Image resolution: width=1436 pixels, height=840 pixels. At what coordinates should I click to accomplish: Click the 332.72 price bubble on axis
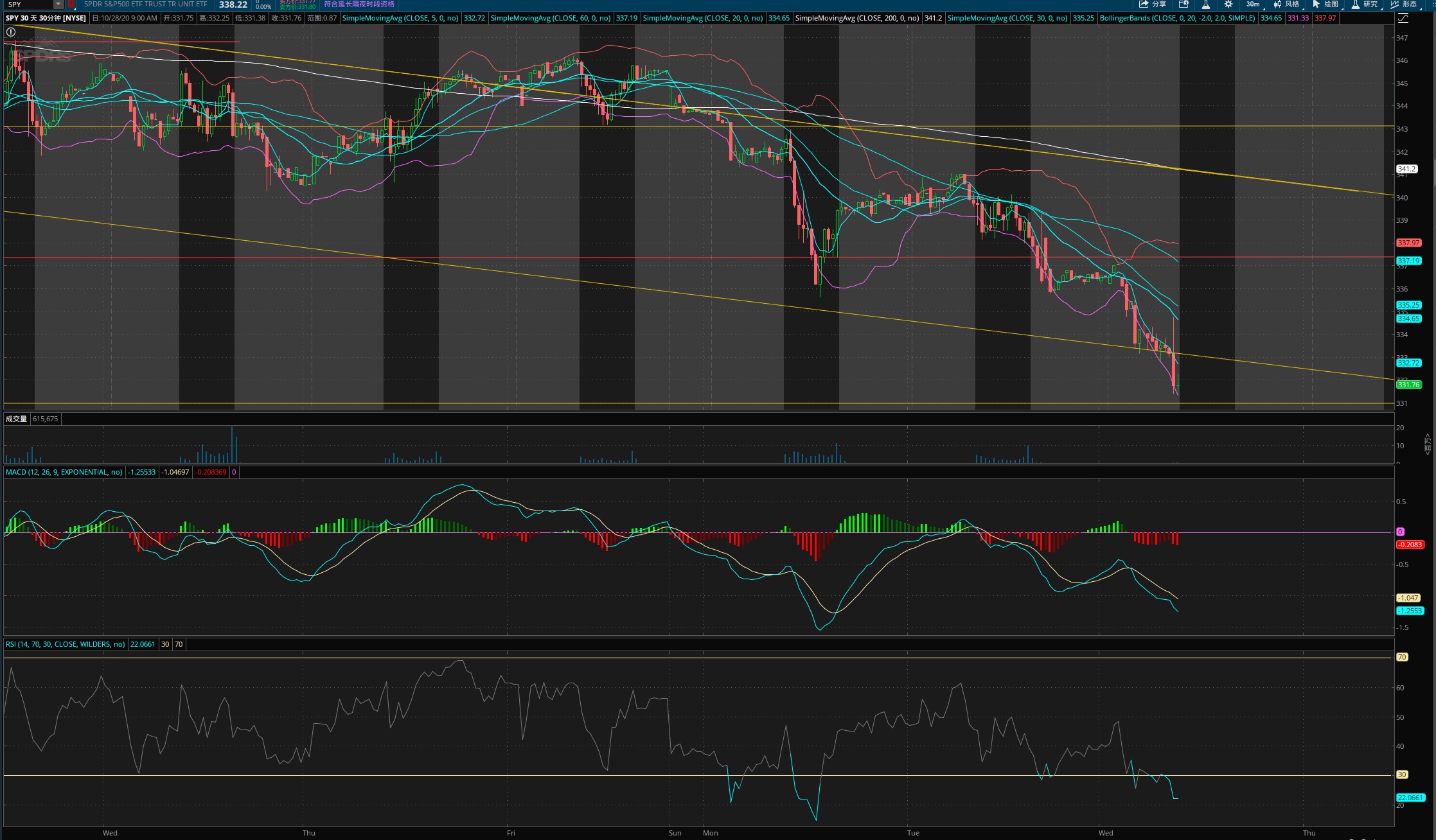[x=1409, y=363]
